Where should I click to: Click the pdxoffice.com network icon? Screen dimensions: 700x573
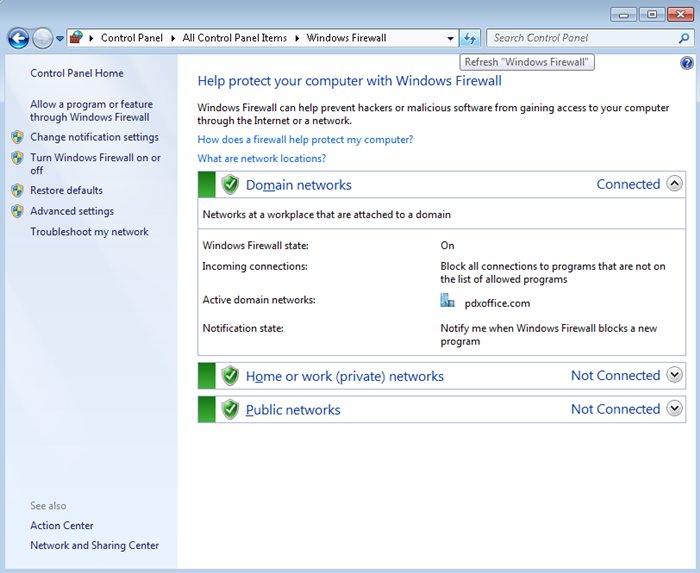tap(447, 300)
